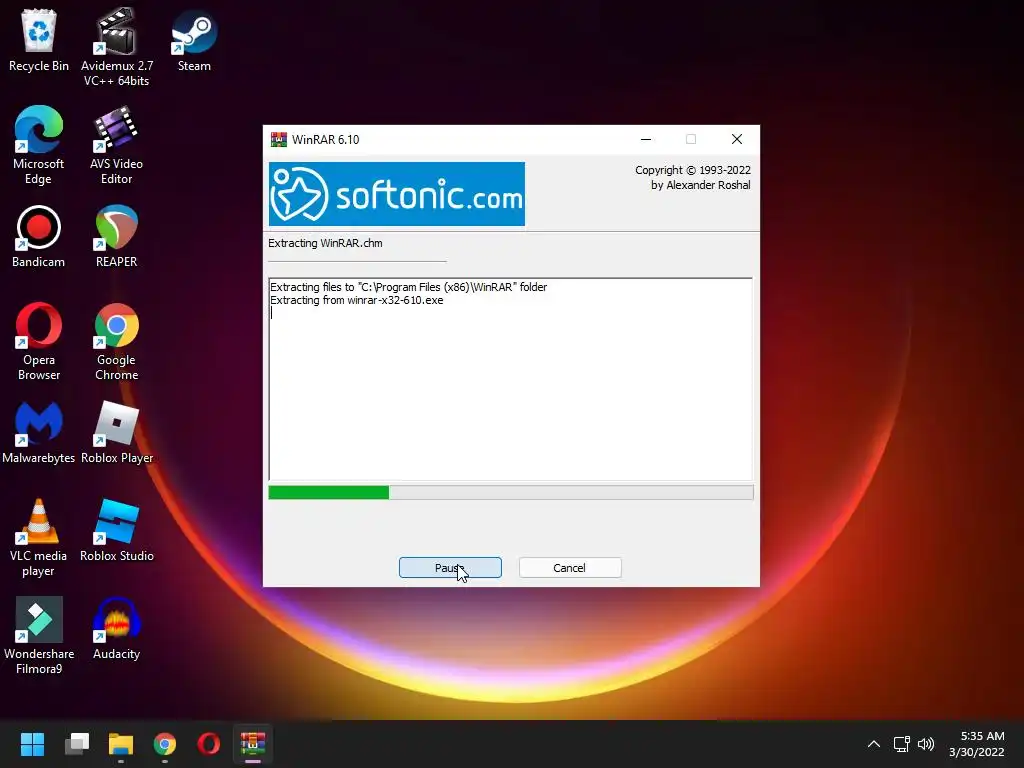Select the REAPER desktop icon
This screenshot has width=1024, height=768.
coord(116,236)
